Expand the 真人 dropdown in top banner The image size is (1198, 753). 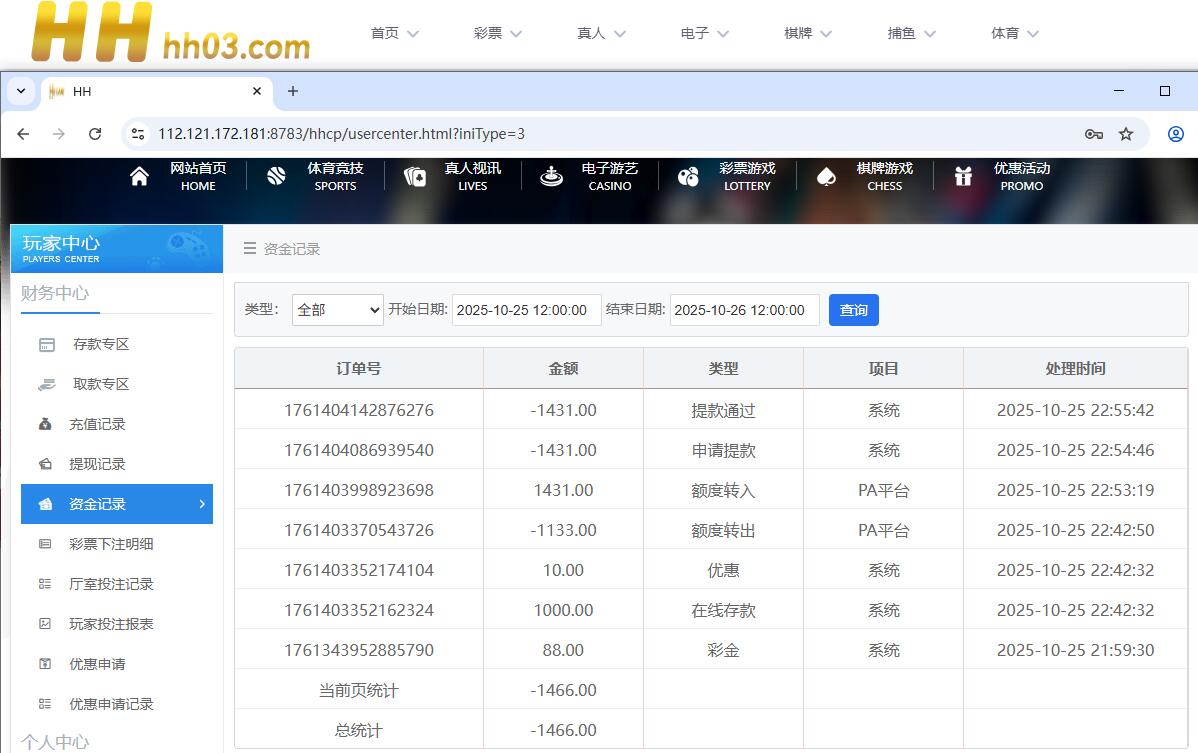(601, 33)
